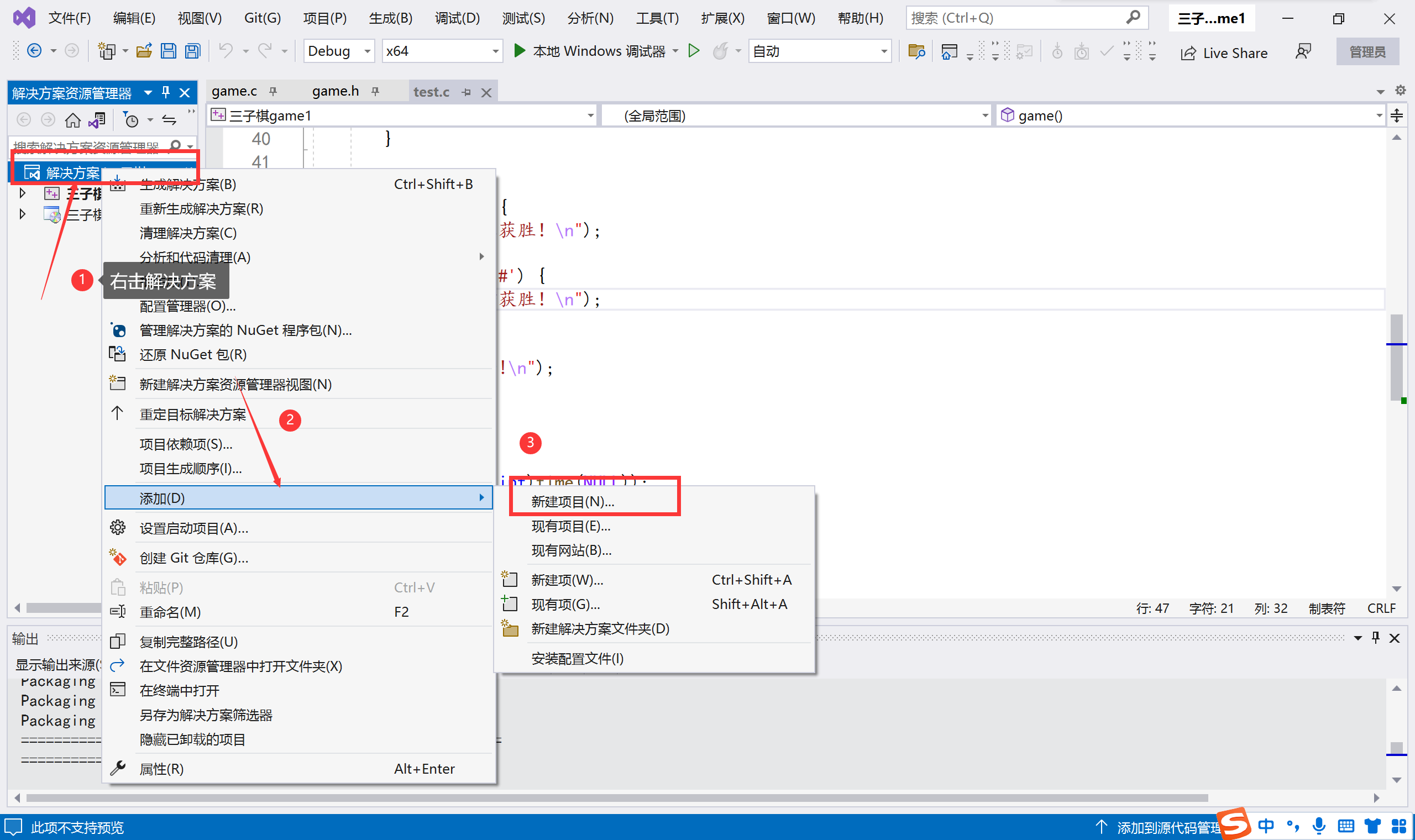The width and height of the screenshot is (1415, 840).
Task: Click the start without debugging outline play icon
Action: click(694, 51)
